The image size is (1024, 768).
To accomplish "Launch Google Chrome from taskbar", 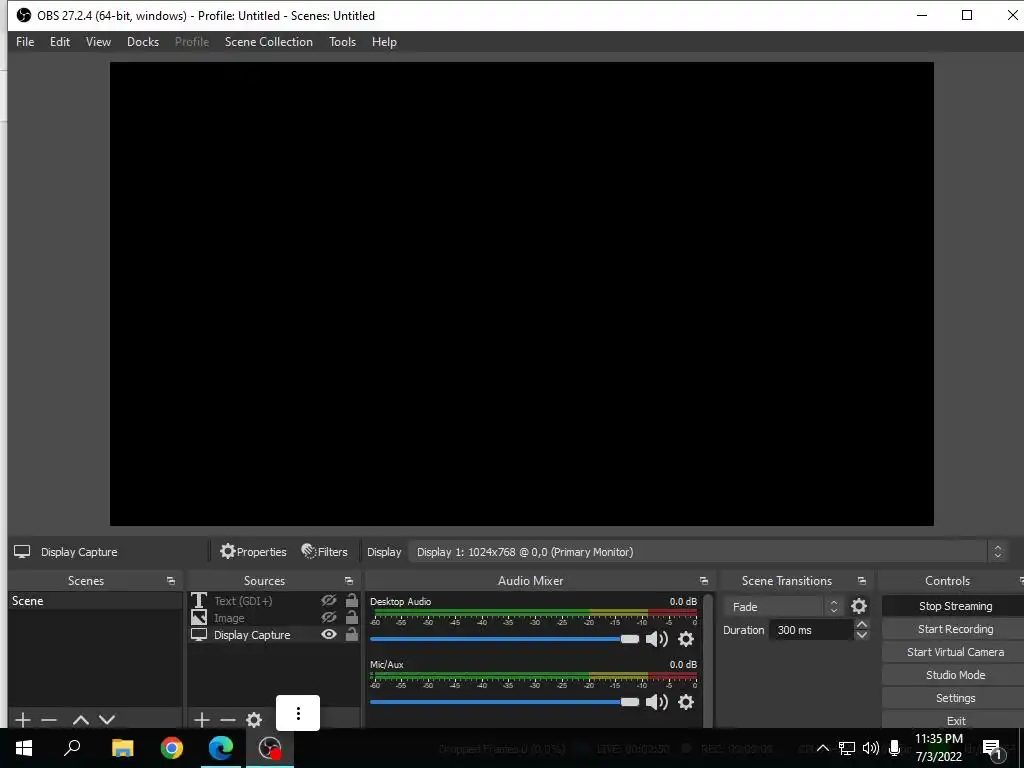I will click(x=172, y=748).
